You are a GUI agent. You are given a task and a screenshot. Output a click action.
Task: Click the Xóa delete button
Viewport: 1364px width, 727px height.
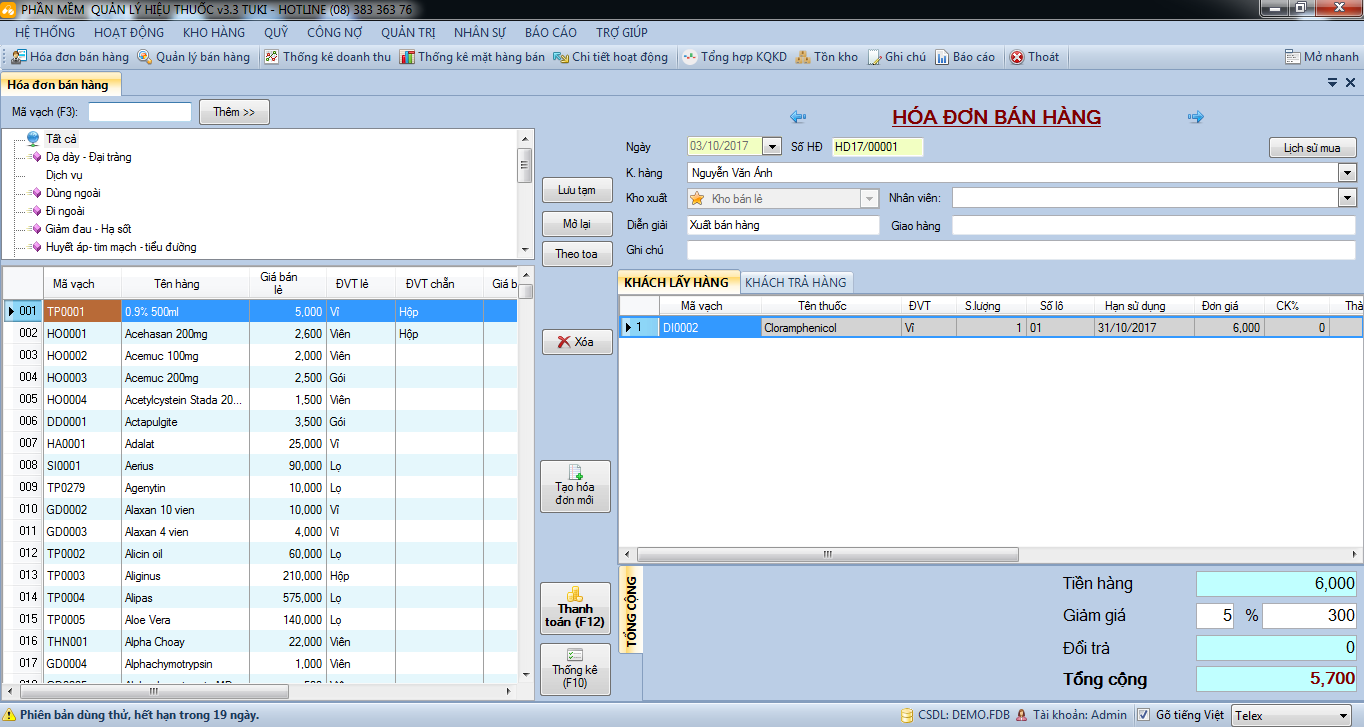pos(577,342)
